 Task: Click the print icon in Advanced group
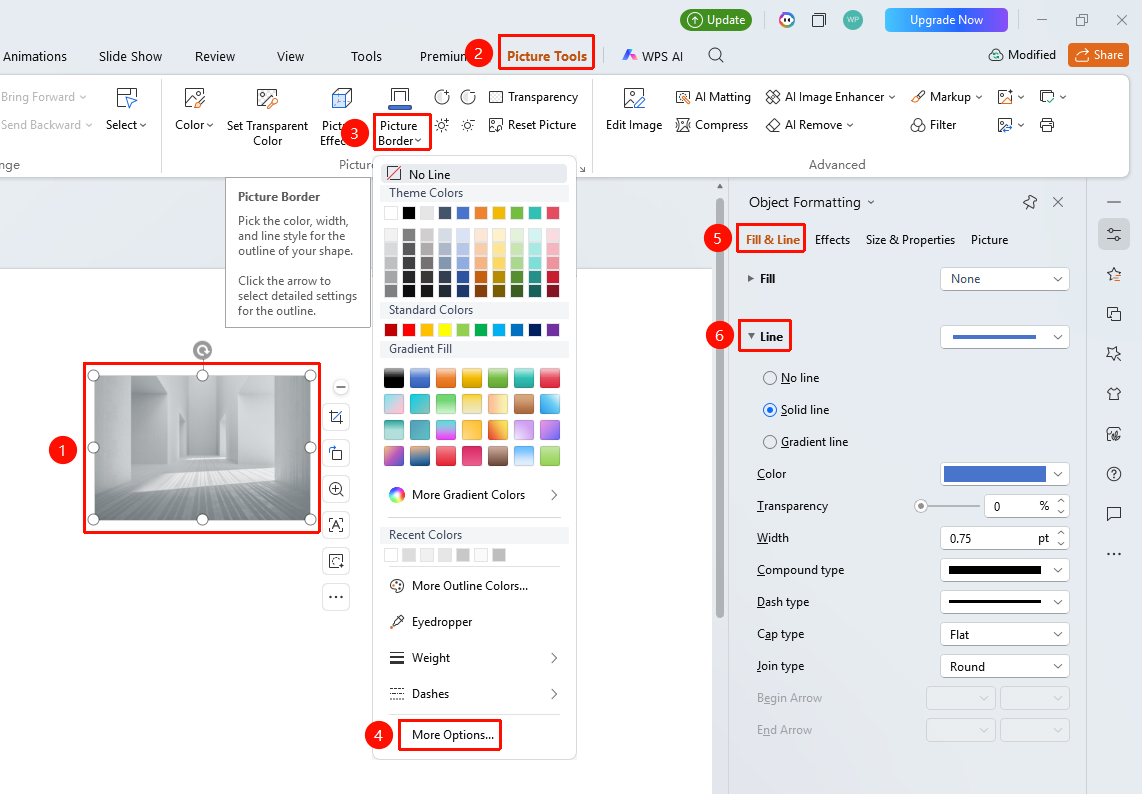pyautogui.click(x=1047, y=125)
